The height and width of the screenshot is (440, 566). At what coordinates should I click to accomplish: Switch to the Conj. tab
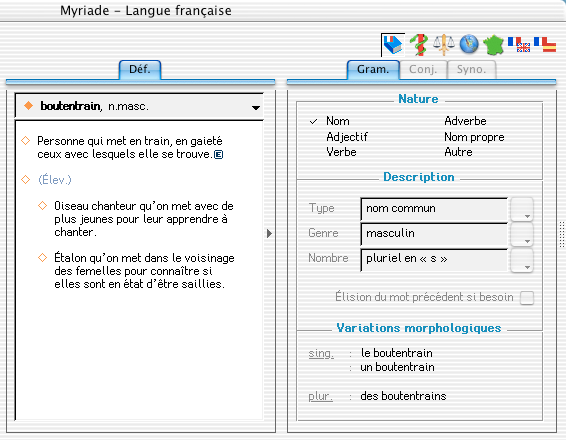(x=423, y=69)
